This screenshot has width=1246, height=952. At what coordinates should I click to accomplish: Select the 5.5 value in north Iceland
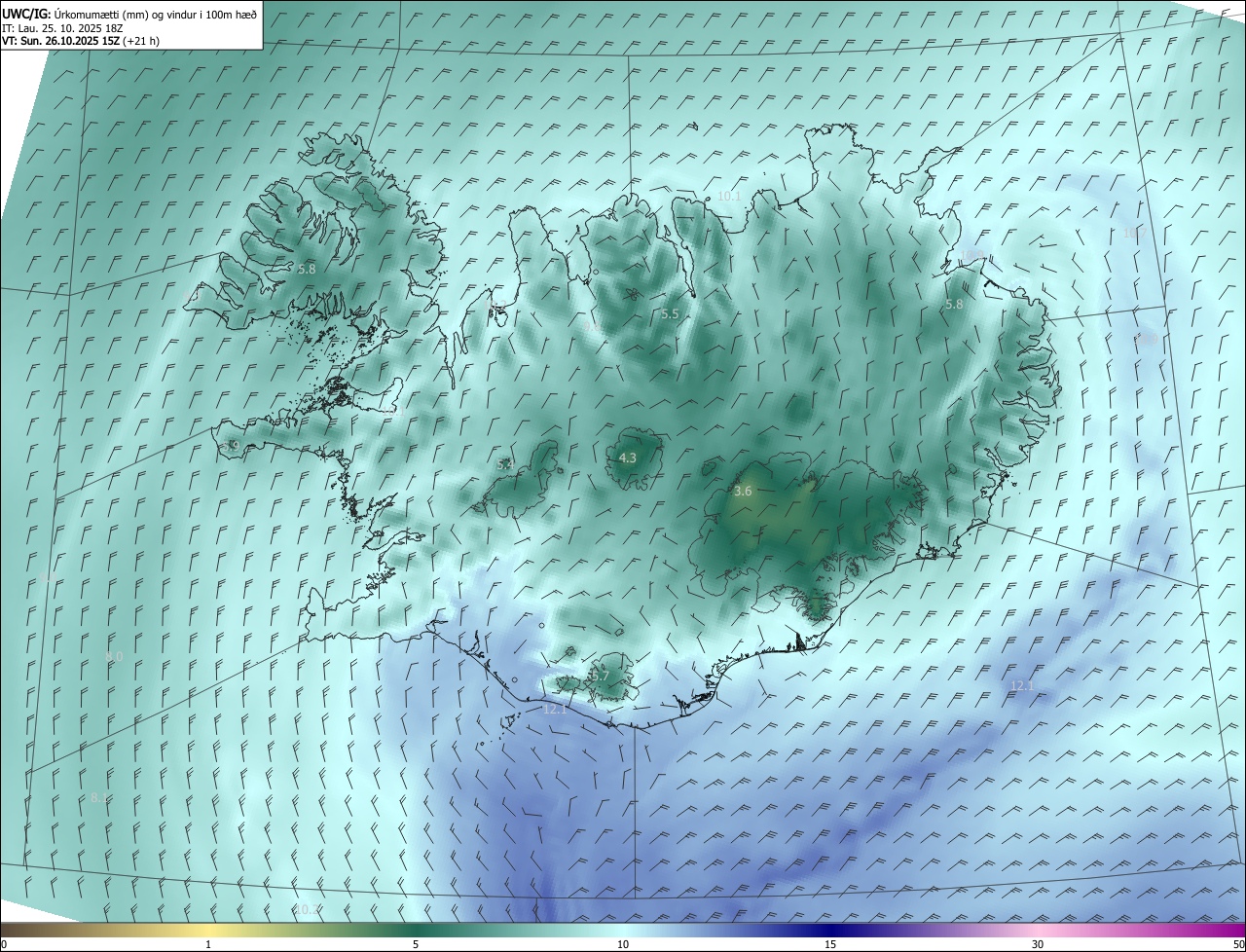tap(670, 314)
